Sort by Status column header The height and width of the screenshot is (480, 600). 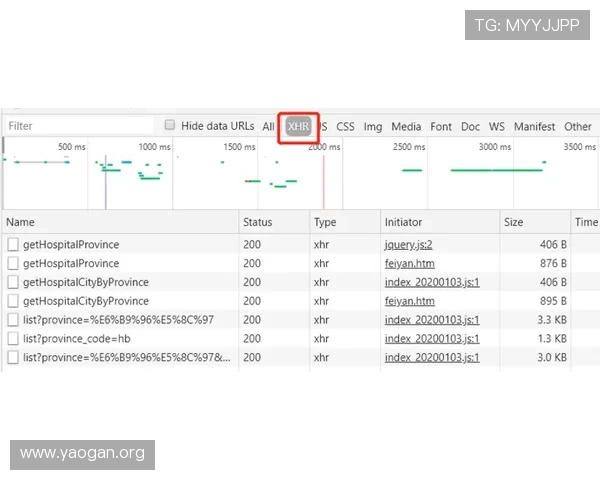(274, 222)
